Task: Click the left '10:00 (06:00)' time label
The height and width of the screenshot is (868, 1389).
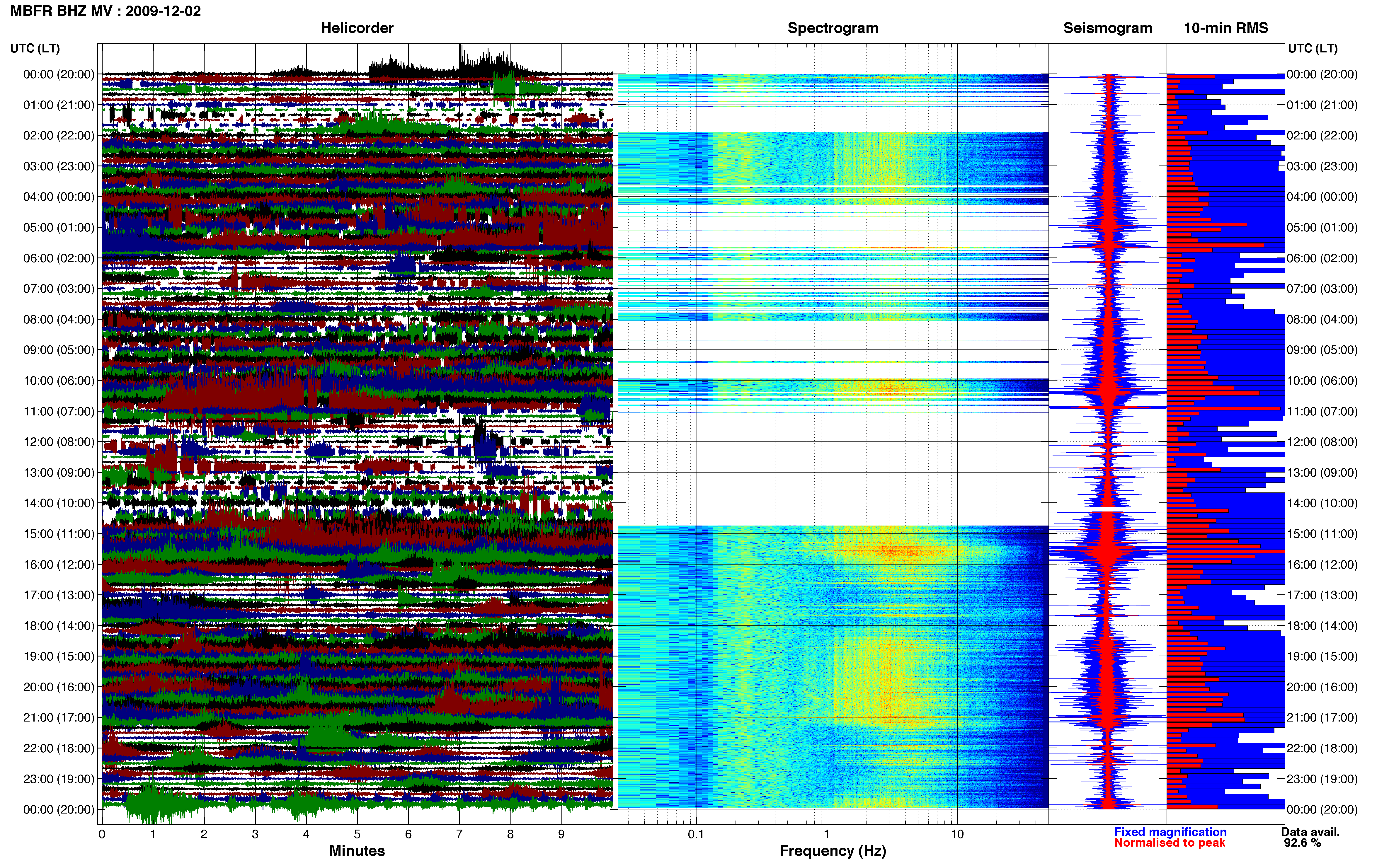Action: (59, 381)
